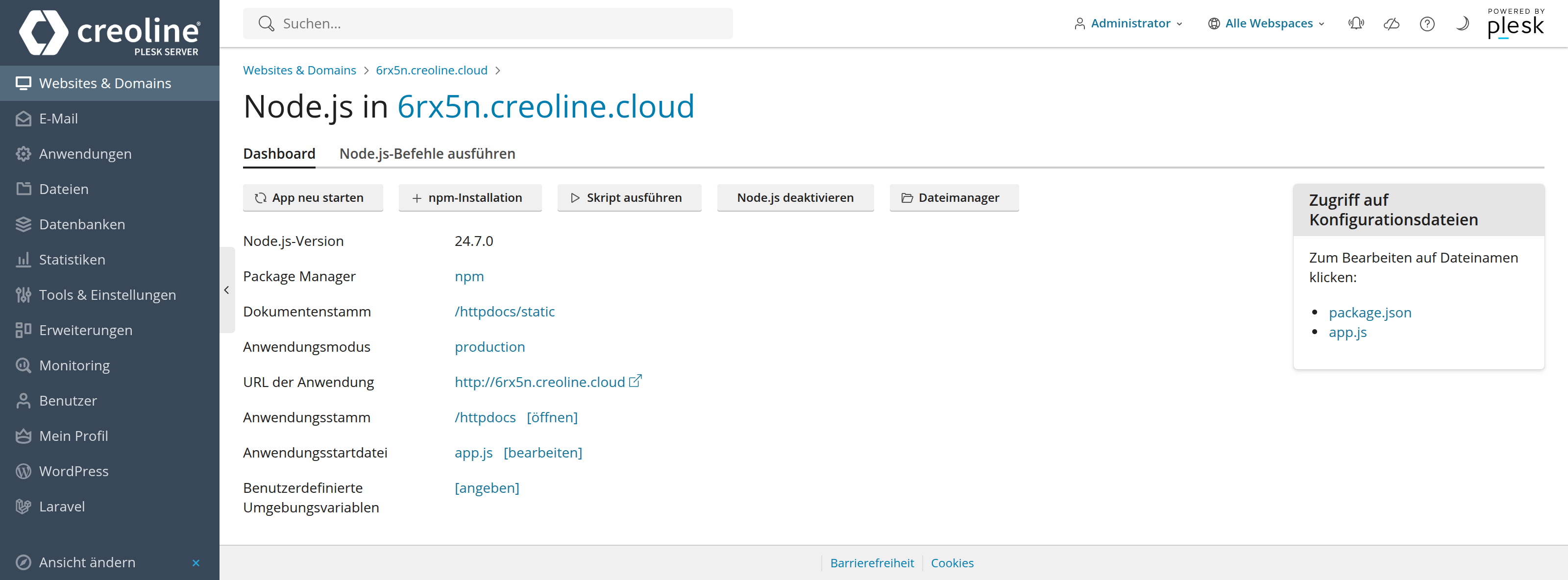
Task: Open the Administrator account dropdown
Action: pyautogui.click(x=1128, y=24)
